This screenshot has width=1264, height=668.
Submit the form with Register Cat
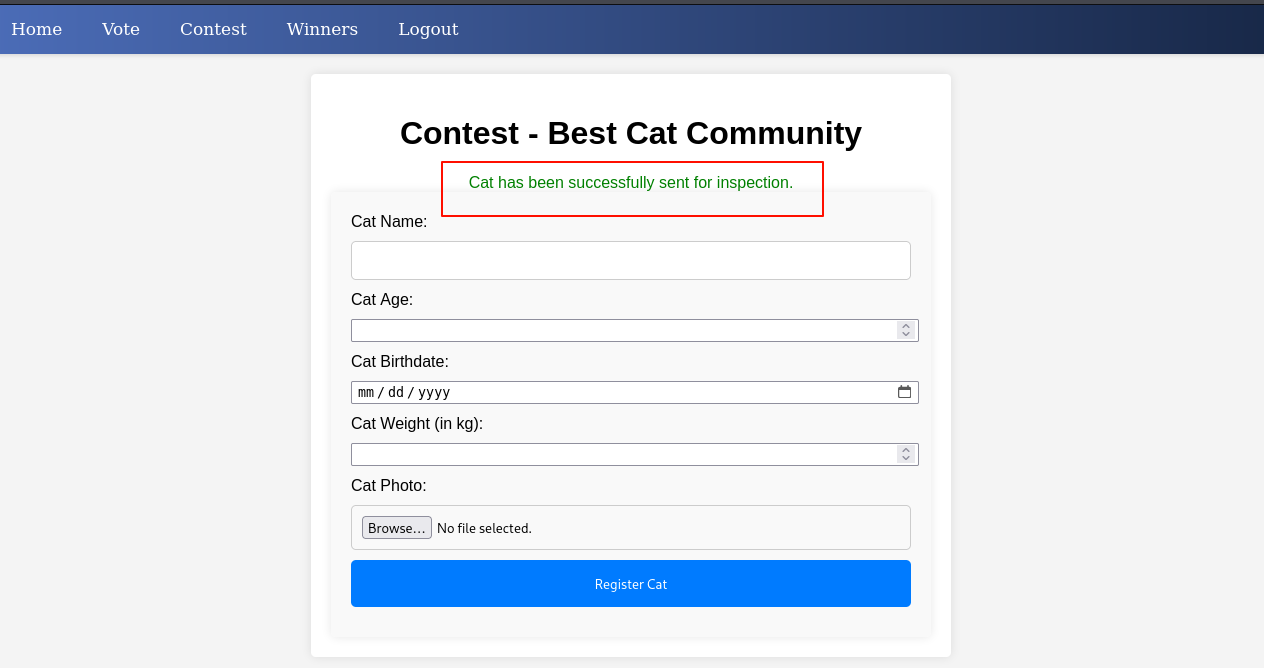point(630,584)
